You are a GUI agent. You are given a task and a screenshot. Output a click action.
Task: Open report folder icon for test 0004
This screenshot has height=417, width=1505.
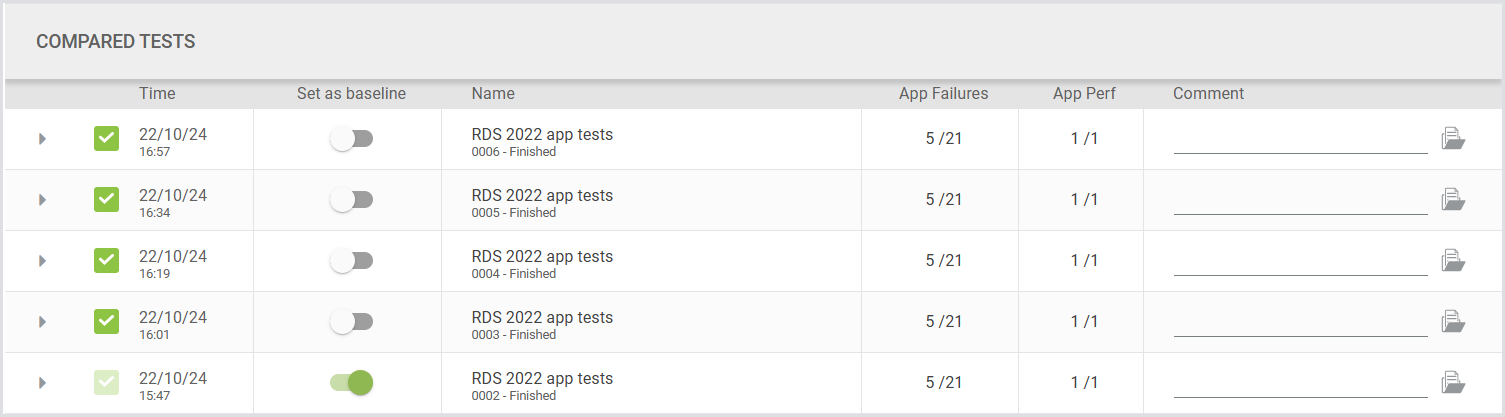pyautogui.click(x=1452, y=261)
